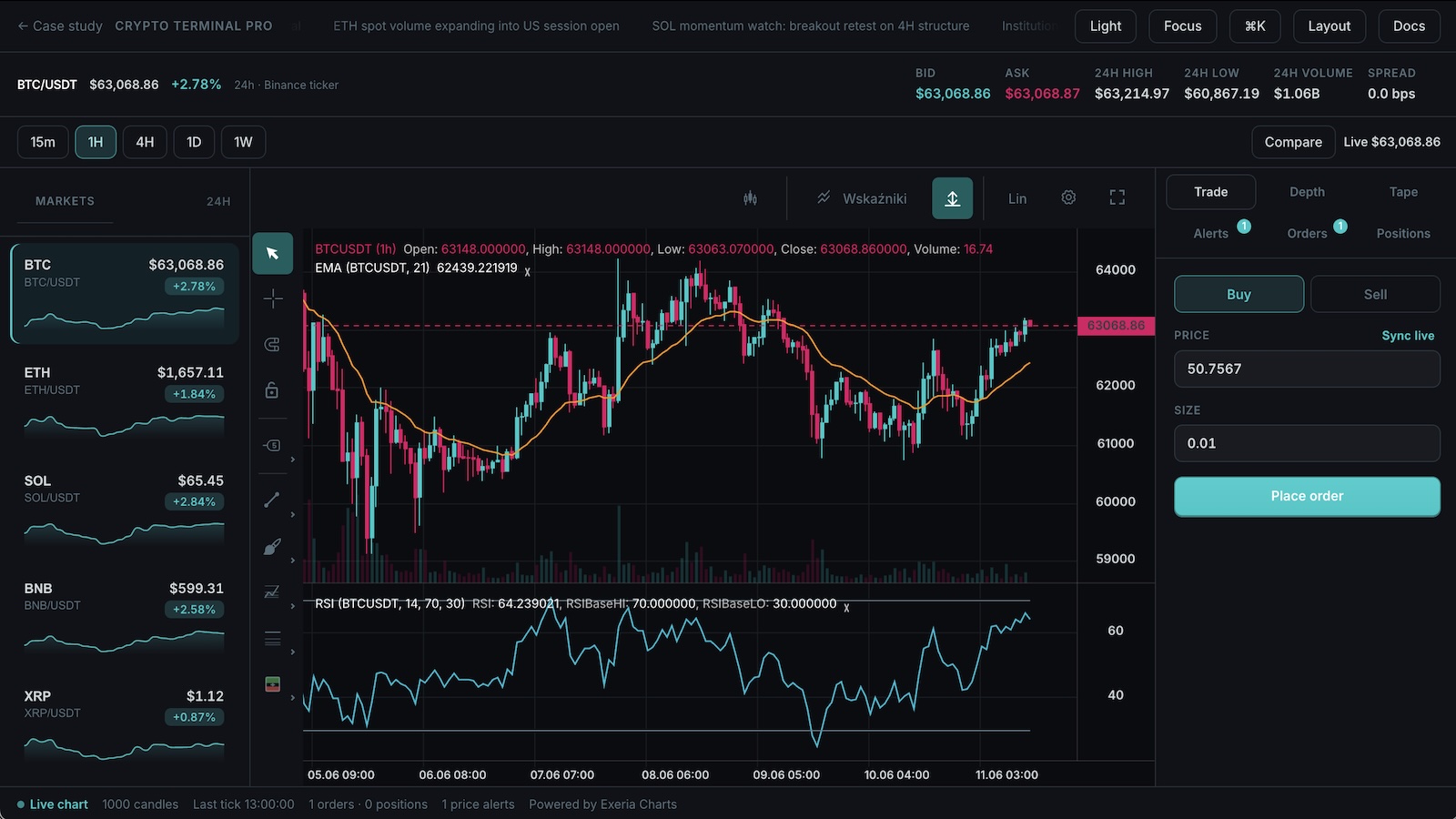Remove the RSI indicator with its x
Image resolution: width=1456 pixels, height=819 pixels.
click(x=846, y=607)
